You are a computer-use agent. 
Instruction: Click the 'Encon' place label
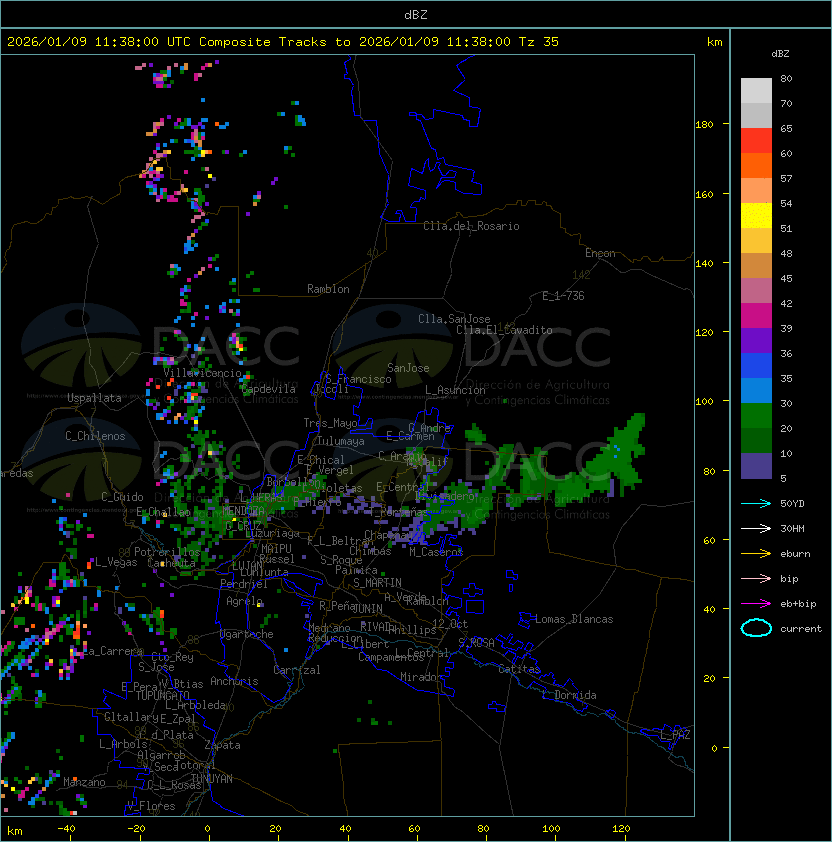(x=600, y=253)
